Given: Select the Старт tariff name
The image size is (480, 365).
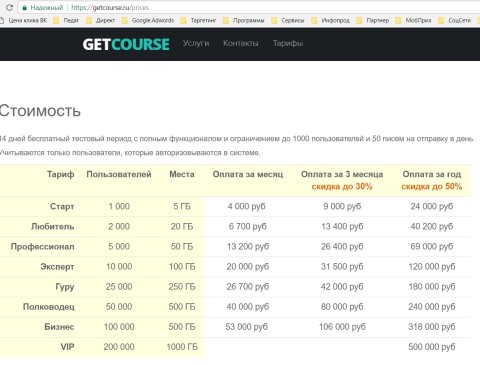Looking at the screenshot, I should coord(62,206).
